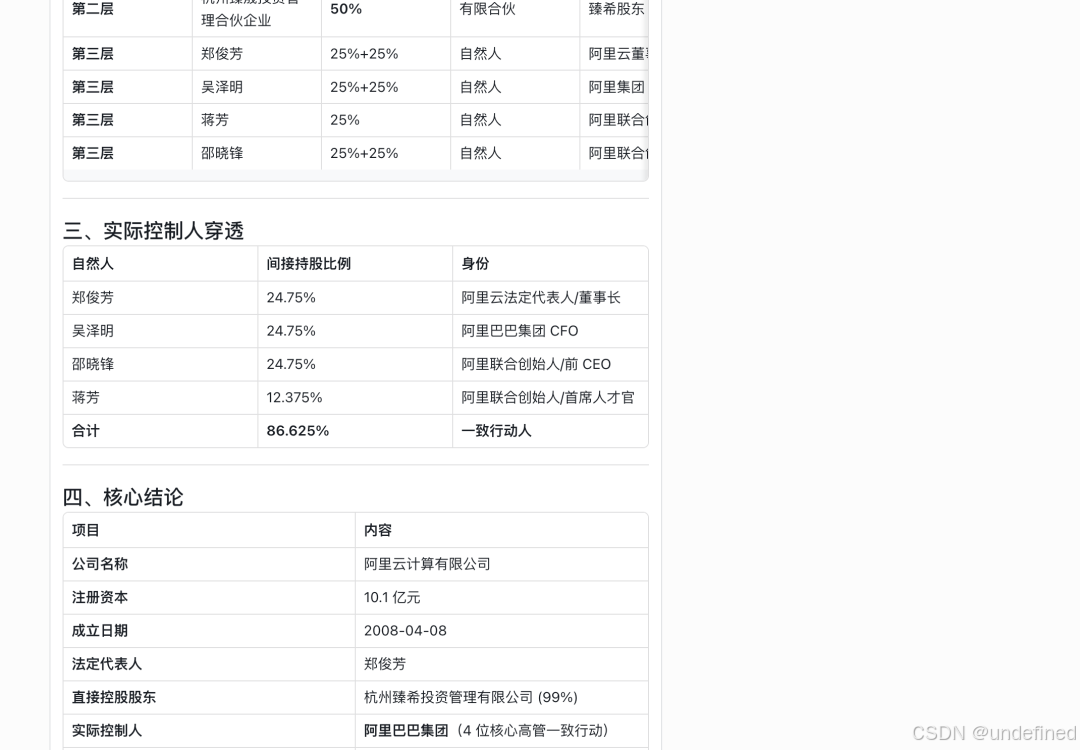
Task: Click 25%+25% in 邵晓锋's layer row
Action: pyautogui.click(x=364, y=153)
